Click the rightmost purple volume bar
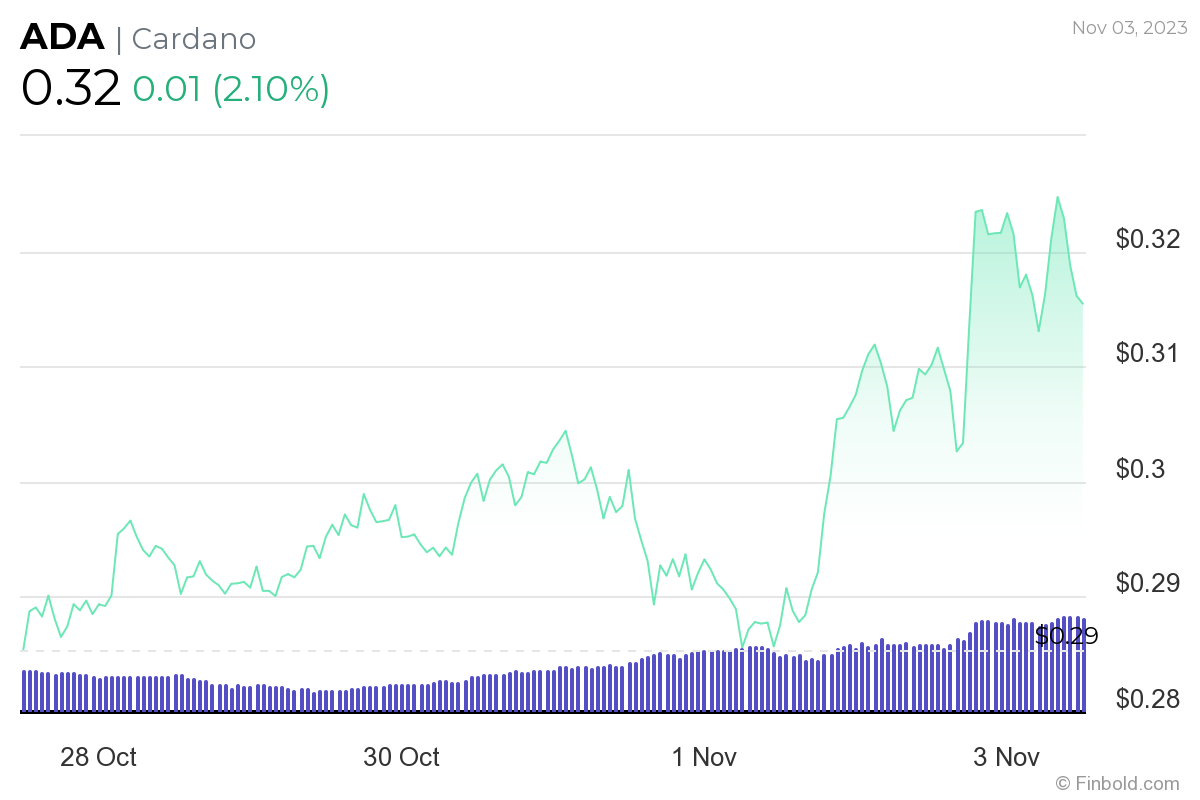1200x800 pixels. (x=1083, y=664)
